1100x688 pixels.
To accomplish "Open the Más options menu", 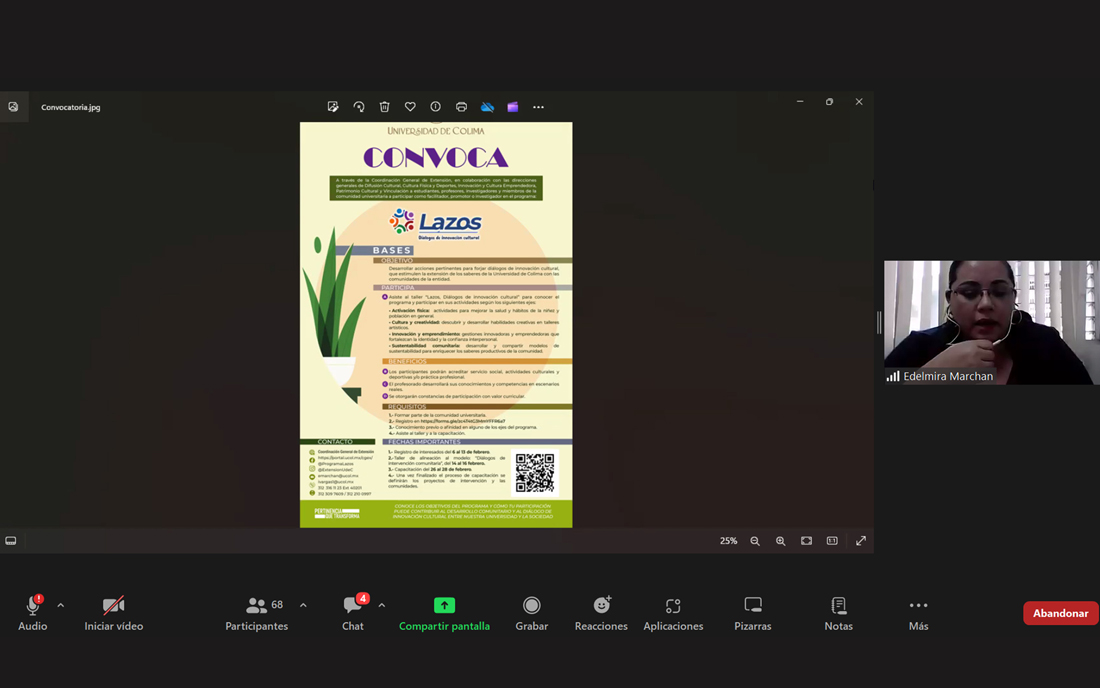I will pos(918,612).
